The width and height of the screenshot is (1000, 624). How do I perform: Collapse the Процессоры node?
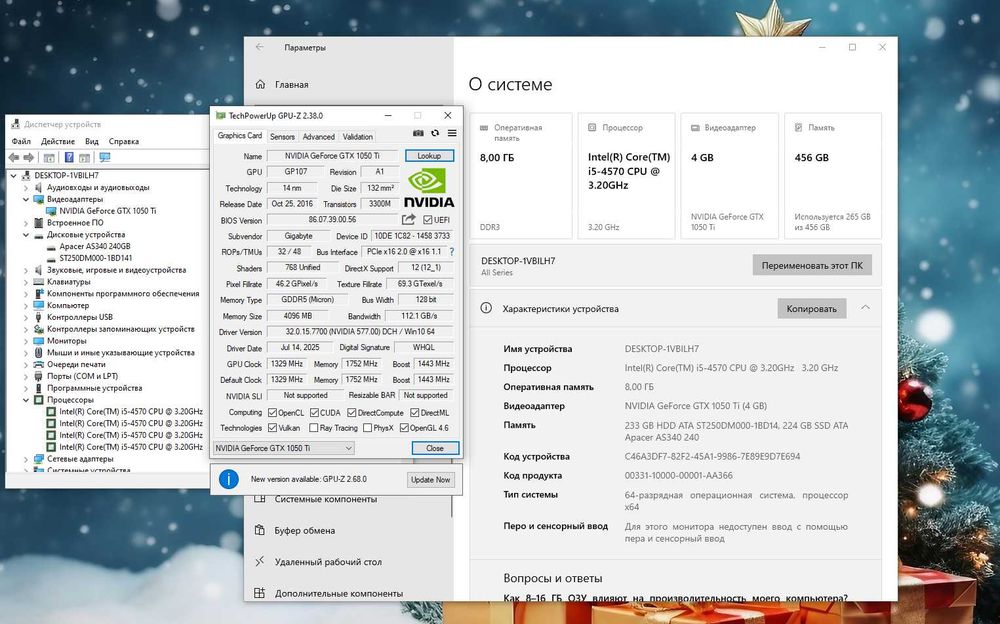(26, 400)
